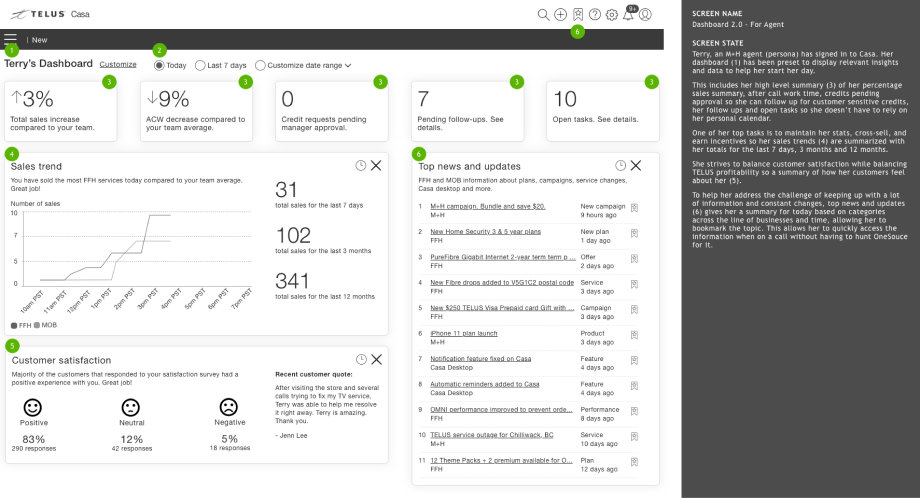Click the Neutral face icon

tap(130, 407)
